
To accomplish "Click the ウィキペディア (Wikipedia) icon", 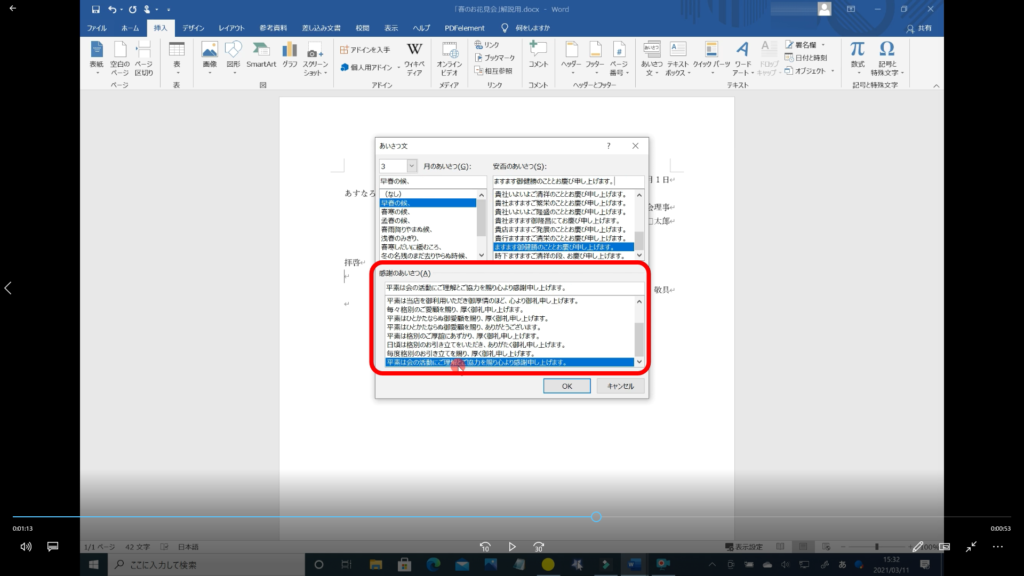I will click(x=414, y=56).
